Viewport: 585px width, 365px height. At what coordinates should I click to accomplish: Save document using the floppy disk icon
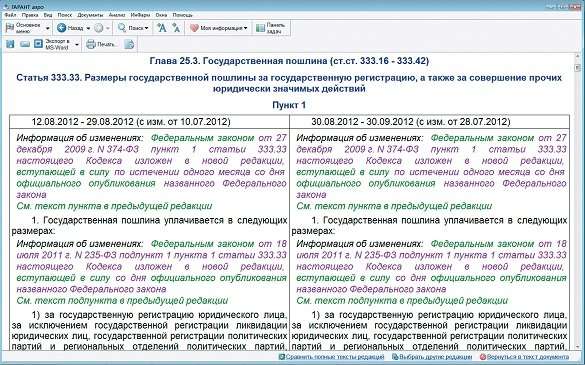click(10, 44)
